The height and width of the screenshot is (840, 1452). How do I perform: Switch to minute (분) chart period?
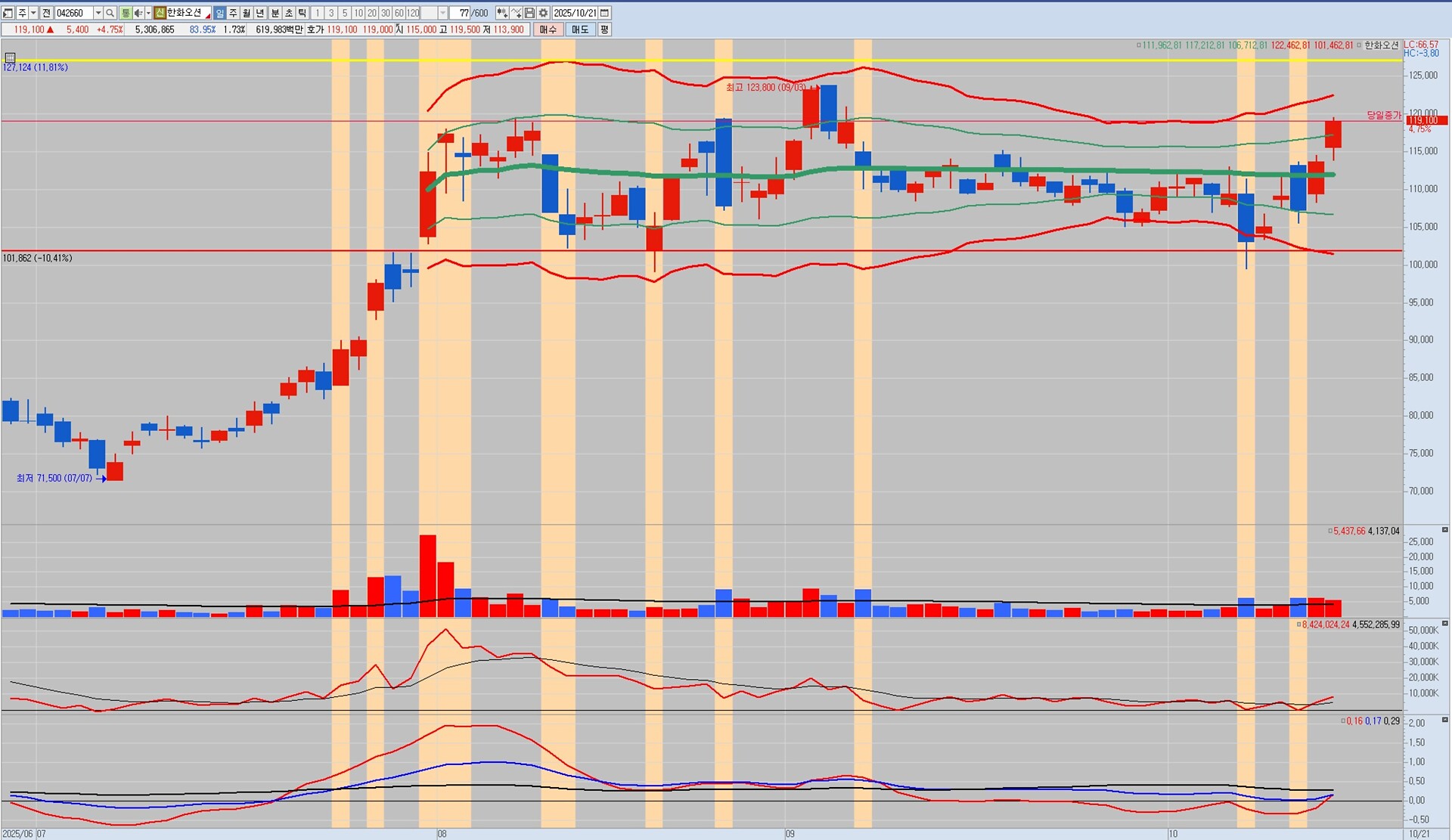pos(275,13)
